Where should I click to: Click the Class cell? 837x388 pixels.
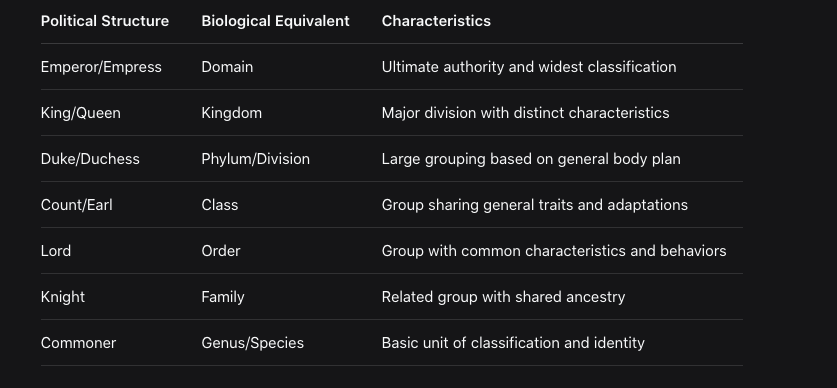pyautogui.click(x=219, y=205)
